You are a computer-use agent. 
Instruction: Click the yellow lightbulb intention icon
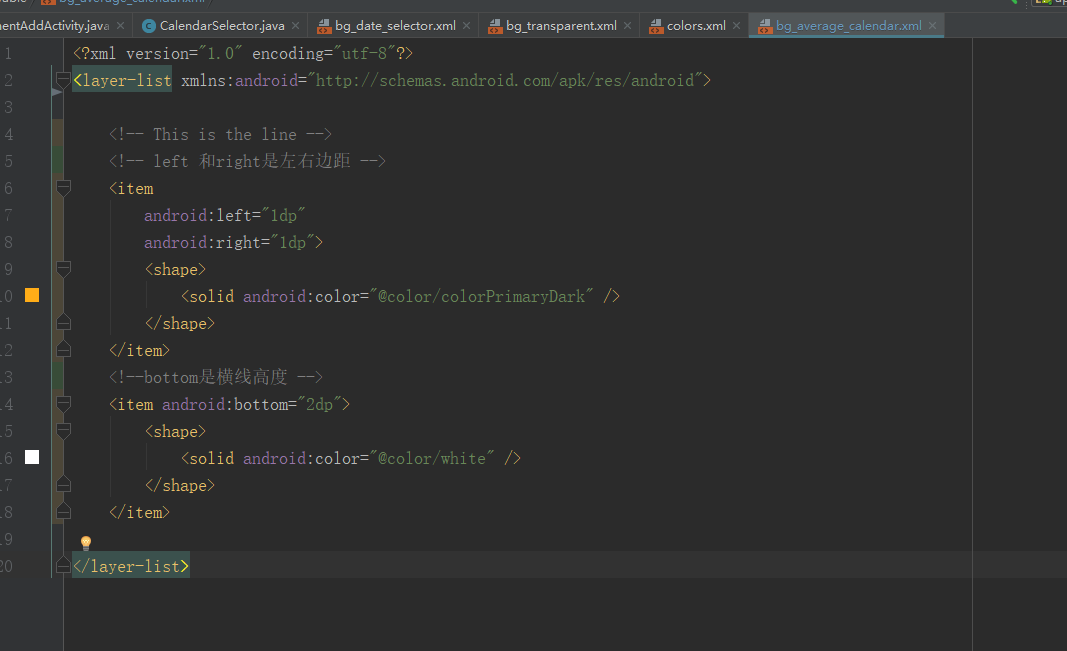(x=86, y=542)
